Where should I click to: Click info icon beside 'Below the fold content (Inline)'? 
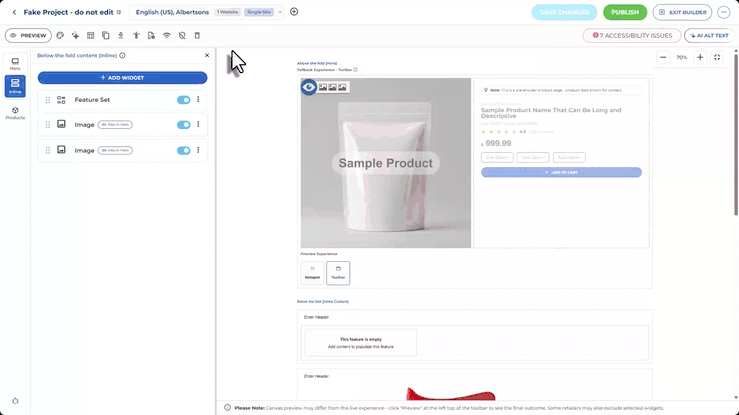(x=123, y=56)
